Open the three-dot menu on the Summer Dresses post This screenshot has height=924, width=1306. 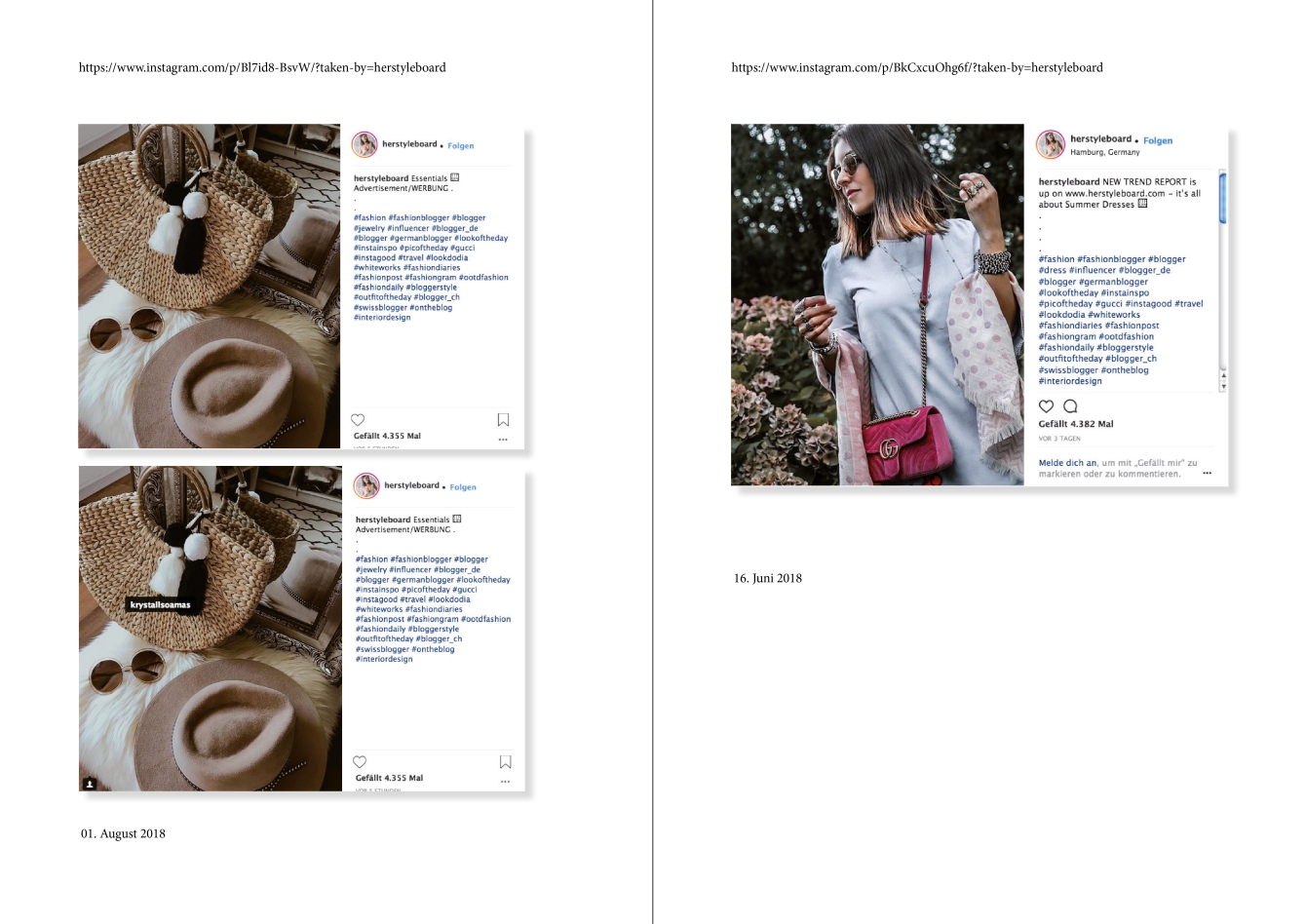tap(1208, 474)
